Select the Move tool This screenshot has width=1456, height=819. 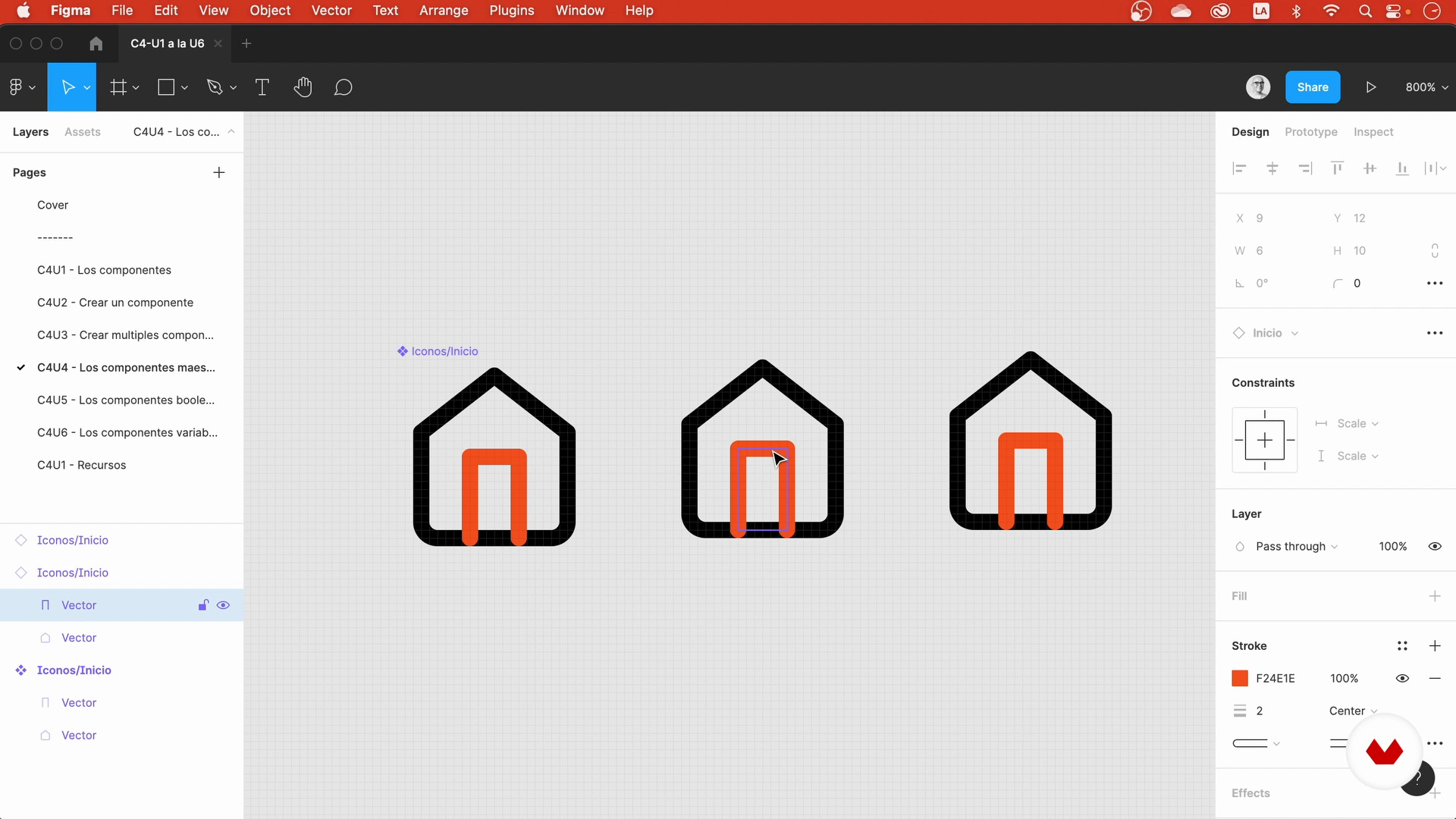[x=67, y=87]
